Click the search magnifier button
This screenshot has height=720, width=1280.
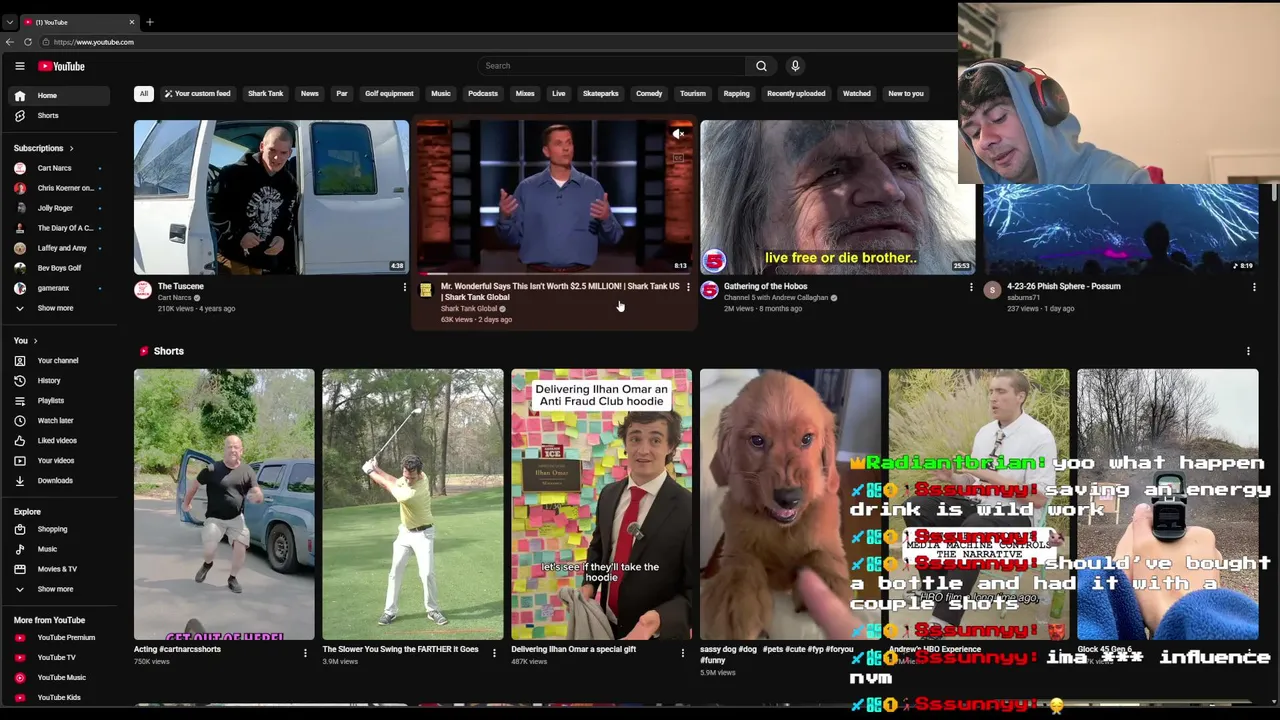pos(761,66)
